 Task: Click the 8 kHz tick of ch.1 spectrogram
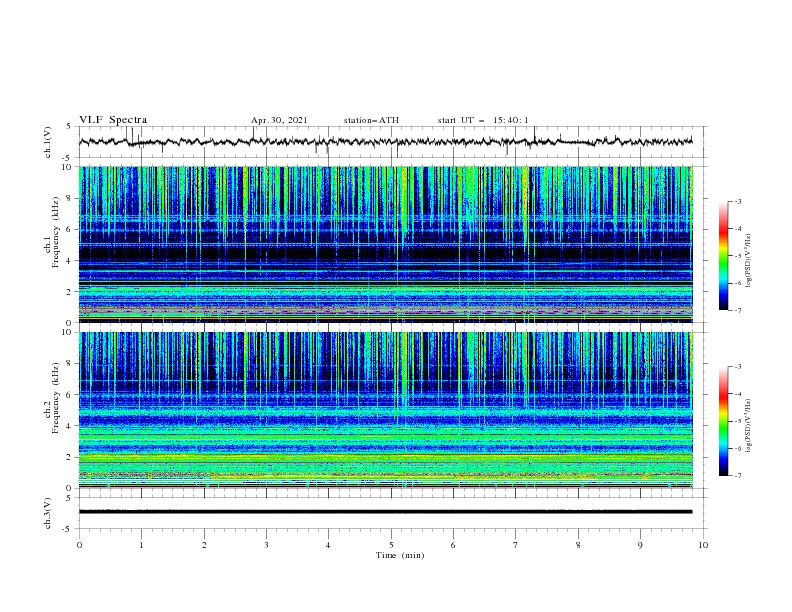69,198
